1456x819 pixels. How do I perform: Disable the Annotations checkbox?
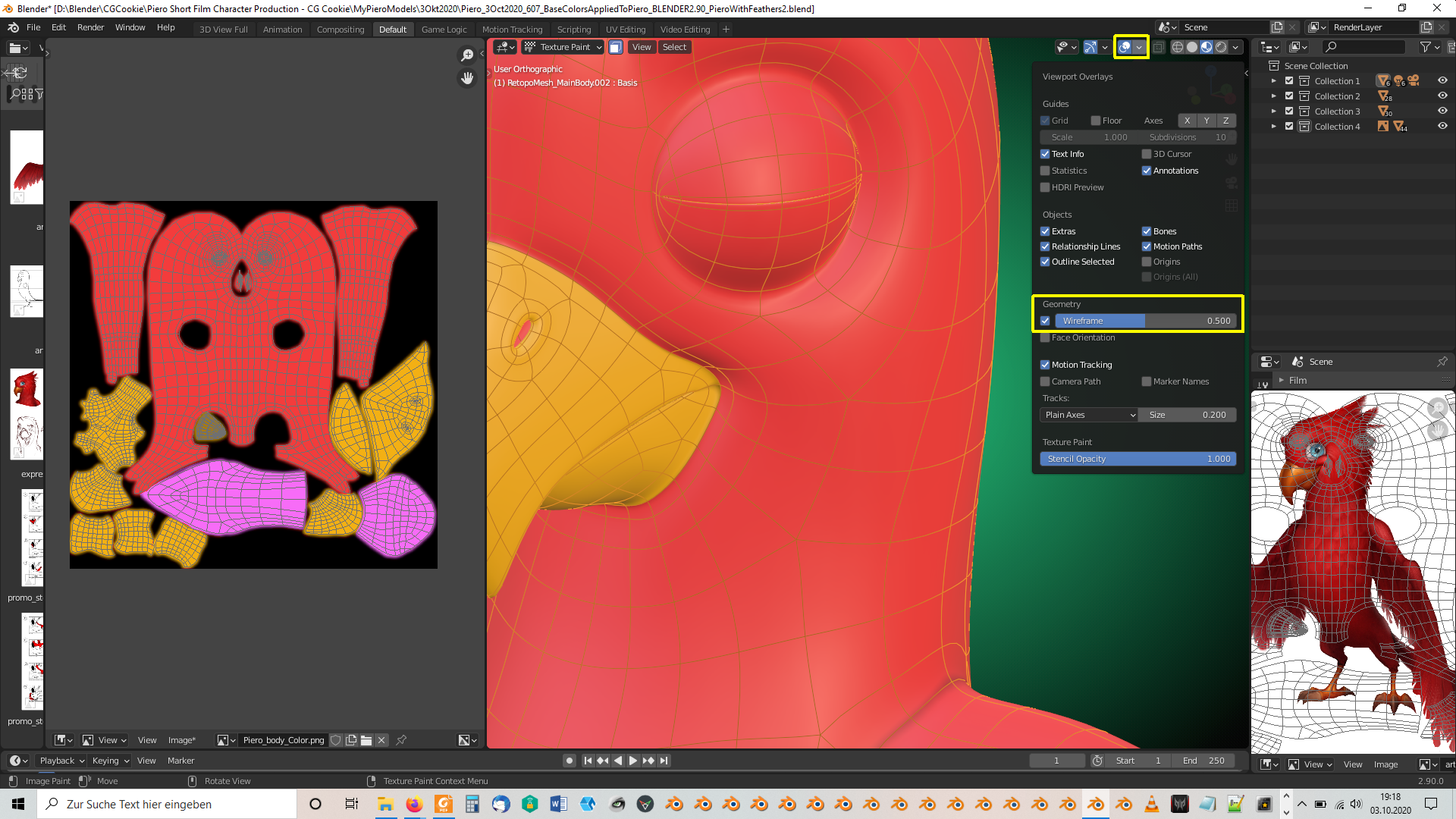coord(1147,171)
